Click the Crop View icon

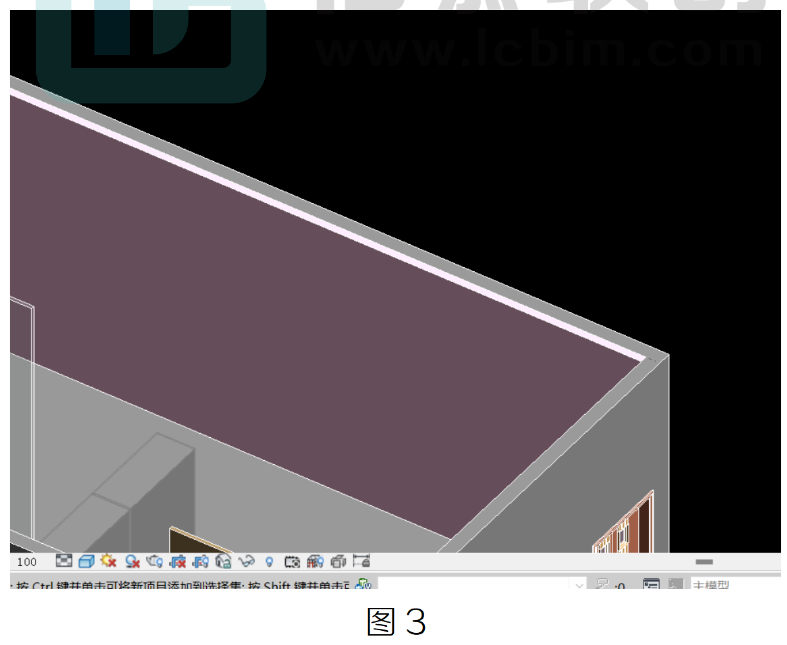pos(178,561)
